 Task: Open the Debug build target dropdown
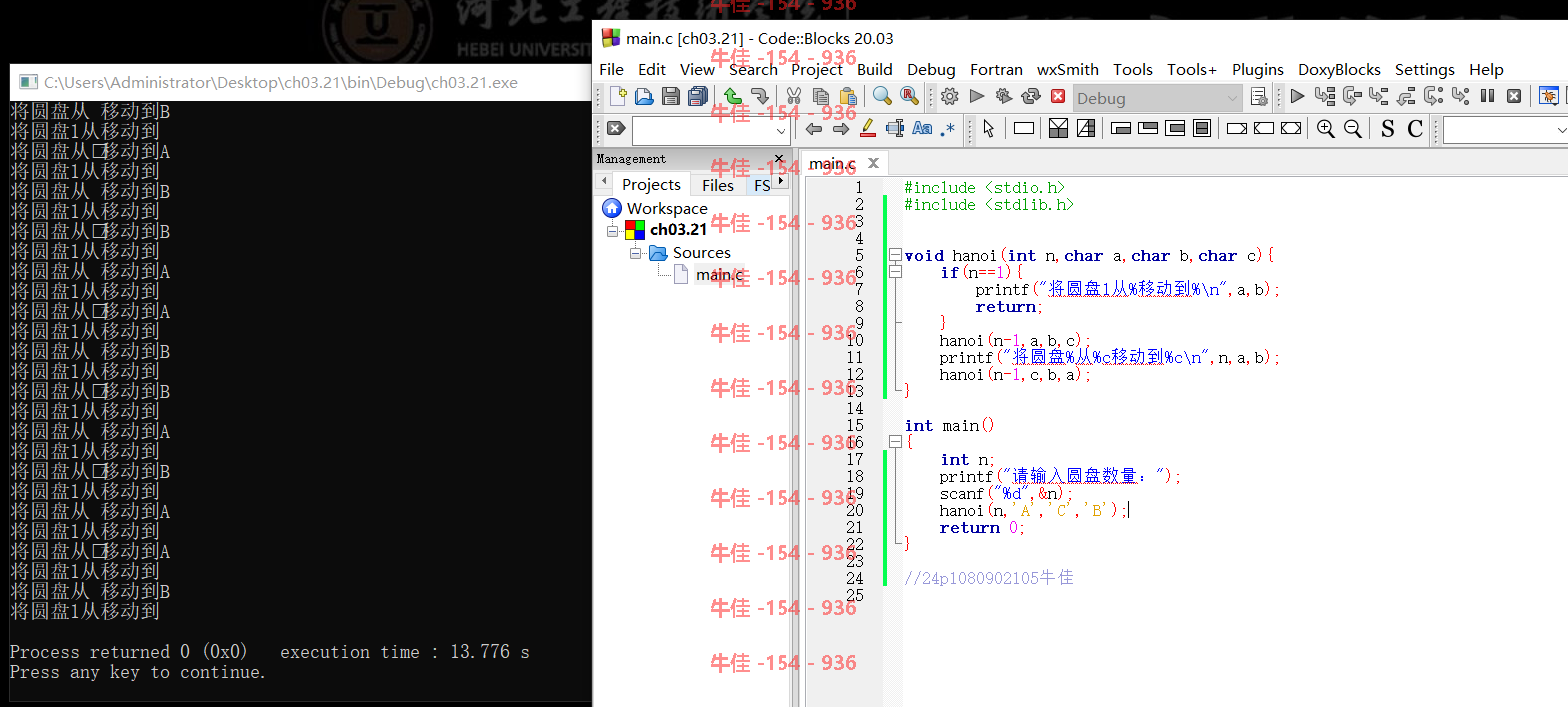pyautogui.click(x=1157, y=98)
